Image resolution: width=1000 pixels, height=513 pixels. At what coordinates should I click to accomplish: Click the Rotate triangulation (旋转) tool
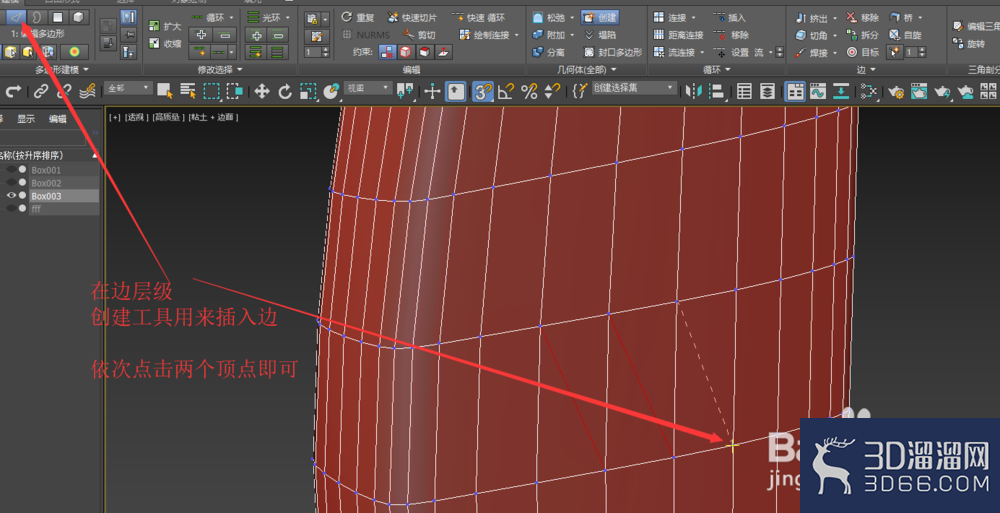(969, 43)
